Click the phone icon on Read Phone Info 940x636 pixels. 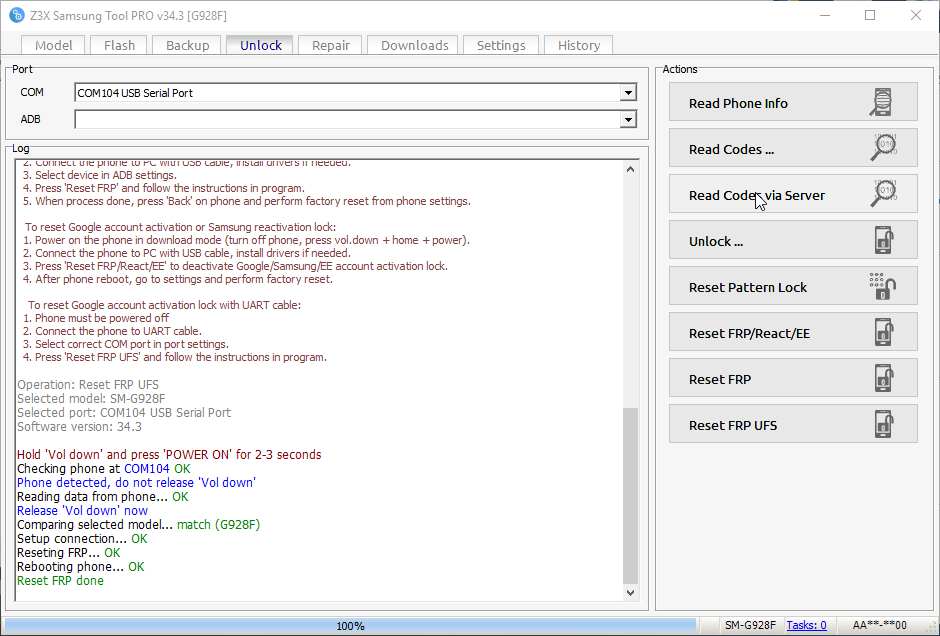tap(881, 102)
